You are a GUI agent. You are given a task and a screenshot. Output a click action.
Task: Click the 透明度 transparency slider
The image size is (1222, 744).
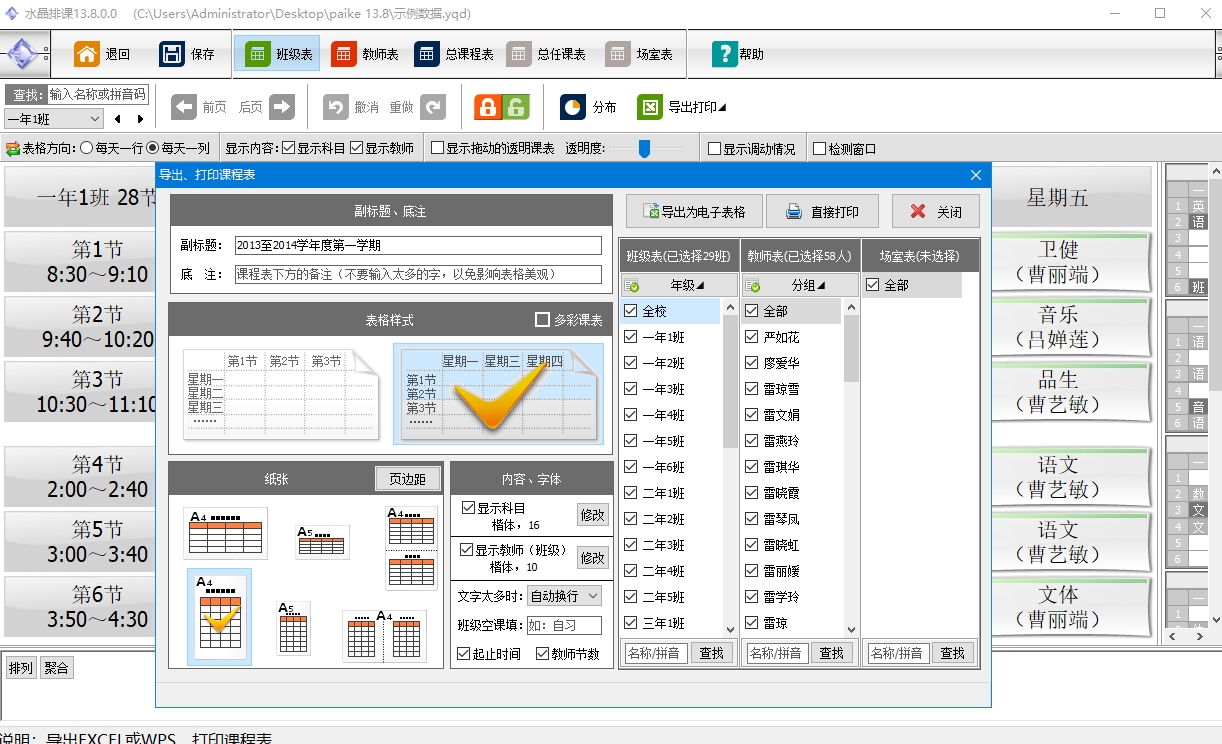[645, 148]
